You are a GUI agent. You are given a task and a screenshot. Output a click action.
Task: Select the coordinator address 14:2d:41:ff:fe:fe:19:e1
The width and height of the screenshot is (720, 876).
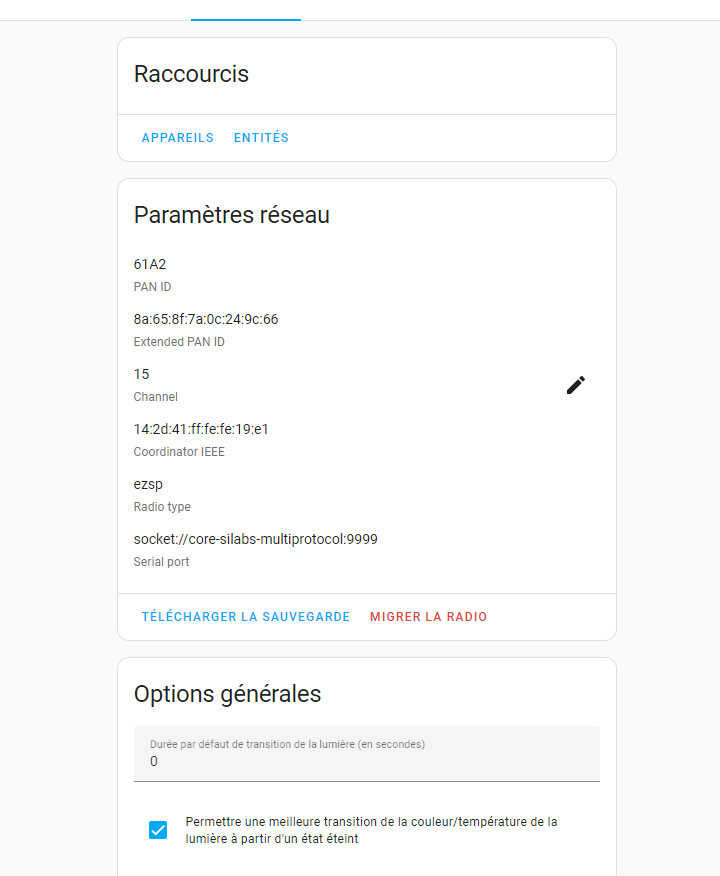201,429
